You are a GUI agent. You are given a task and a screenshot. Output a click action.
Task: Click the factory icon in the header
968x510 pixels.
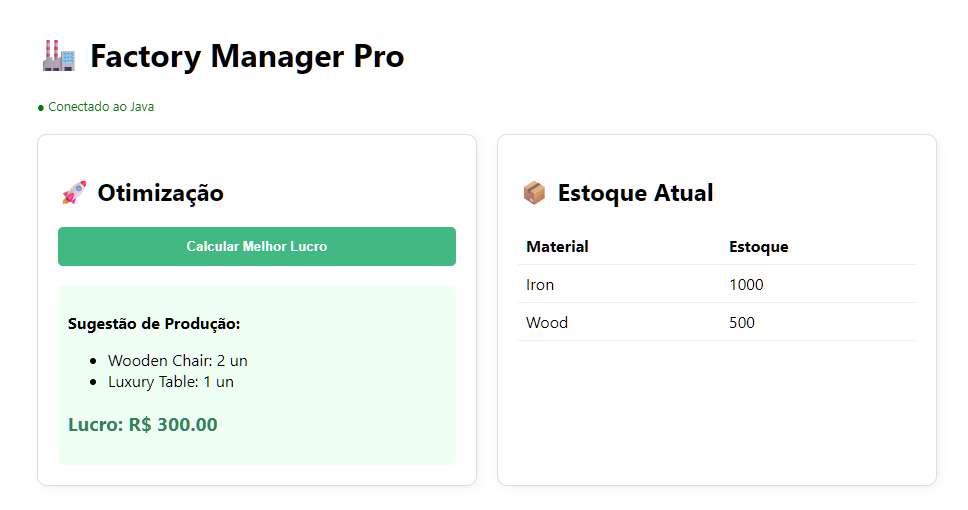pos(59,56)
